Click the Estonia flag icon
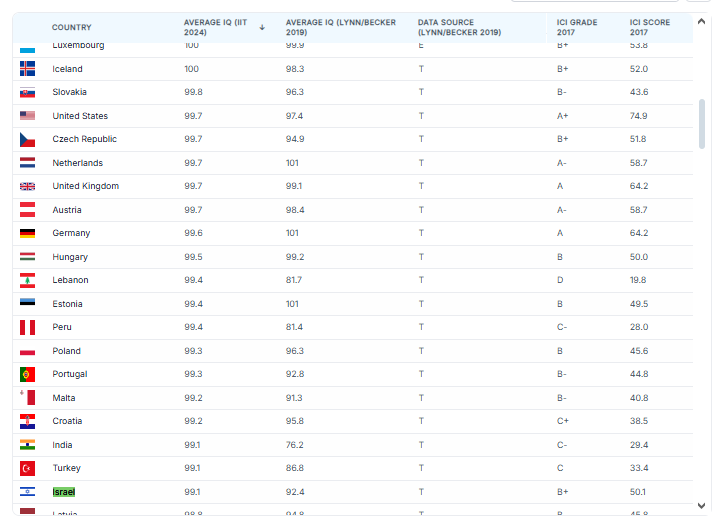The width and height of the screenshot is (727, 525). [x=27, y=302]
